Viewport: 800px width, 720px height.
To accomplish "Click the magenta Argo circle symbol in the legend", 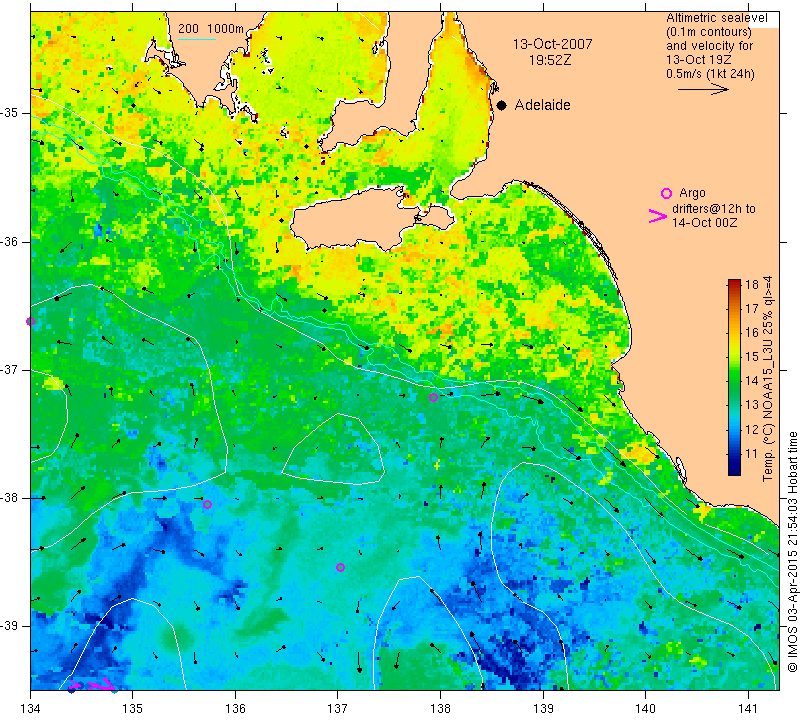I will 666,193.
